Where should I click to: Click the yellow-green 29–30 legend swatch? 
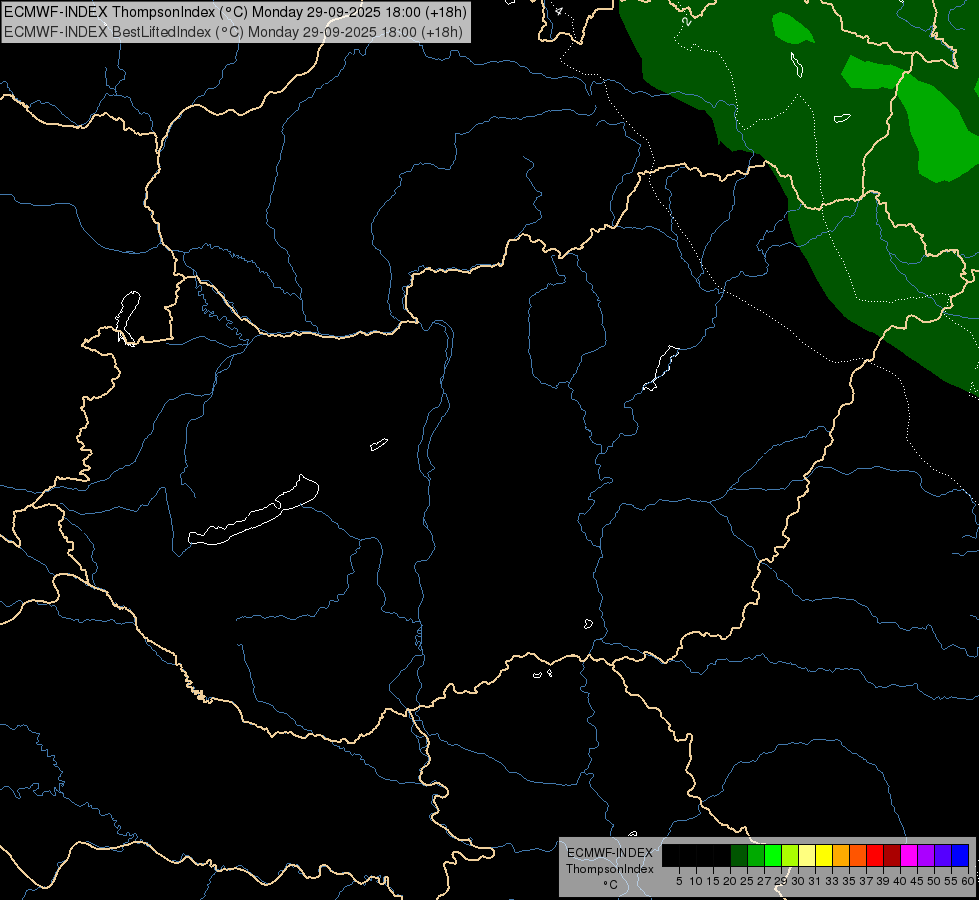click(x=790, y=855)
